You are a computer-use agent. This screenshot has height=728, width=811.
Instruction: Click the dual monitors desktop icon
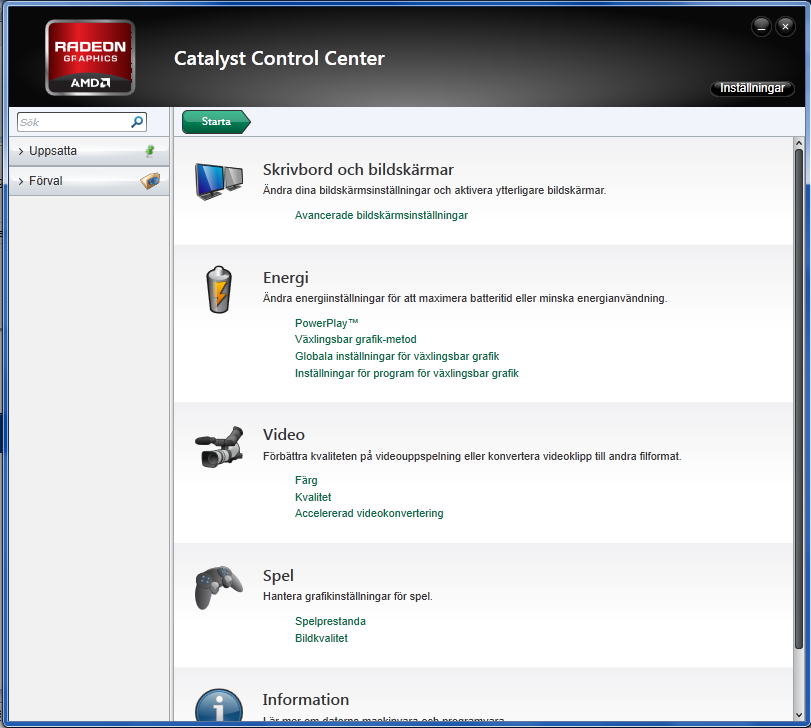coord(218,181)
